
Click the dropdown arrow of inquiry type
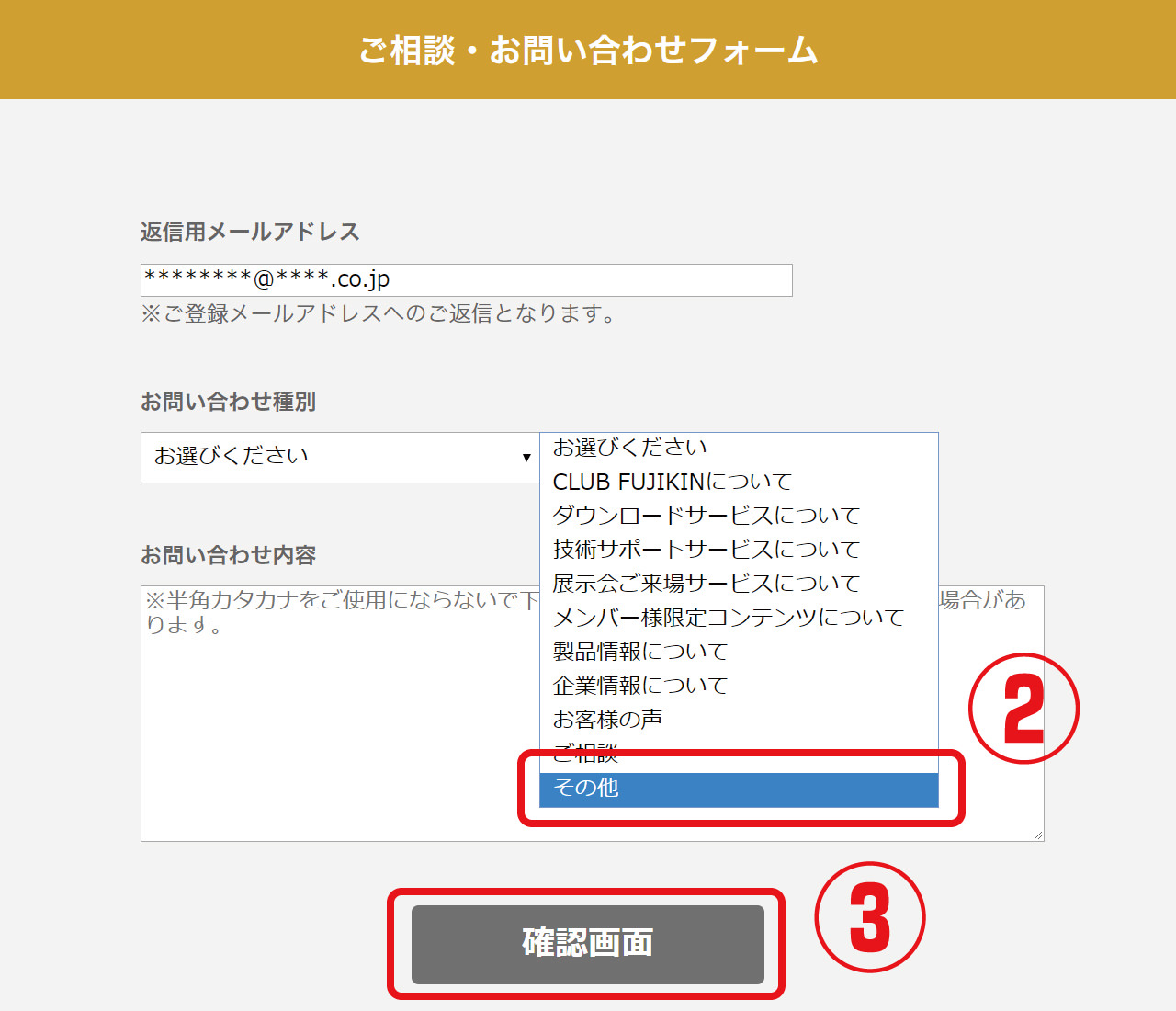click(x=526, y=458)
